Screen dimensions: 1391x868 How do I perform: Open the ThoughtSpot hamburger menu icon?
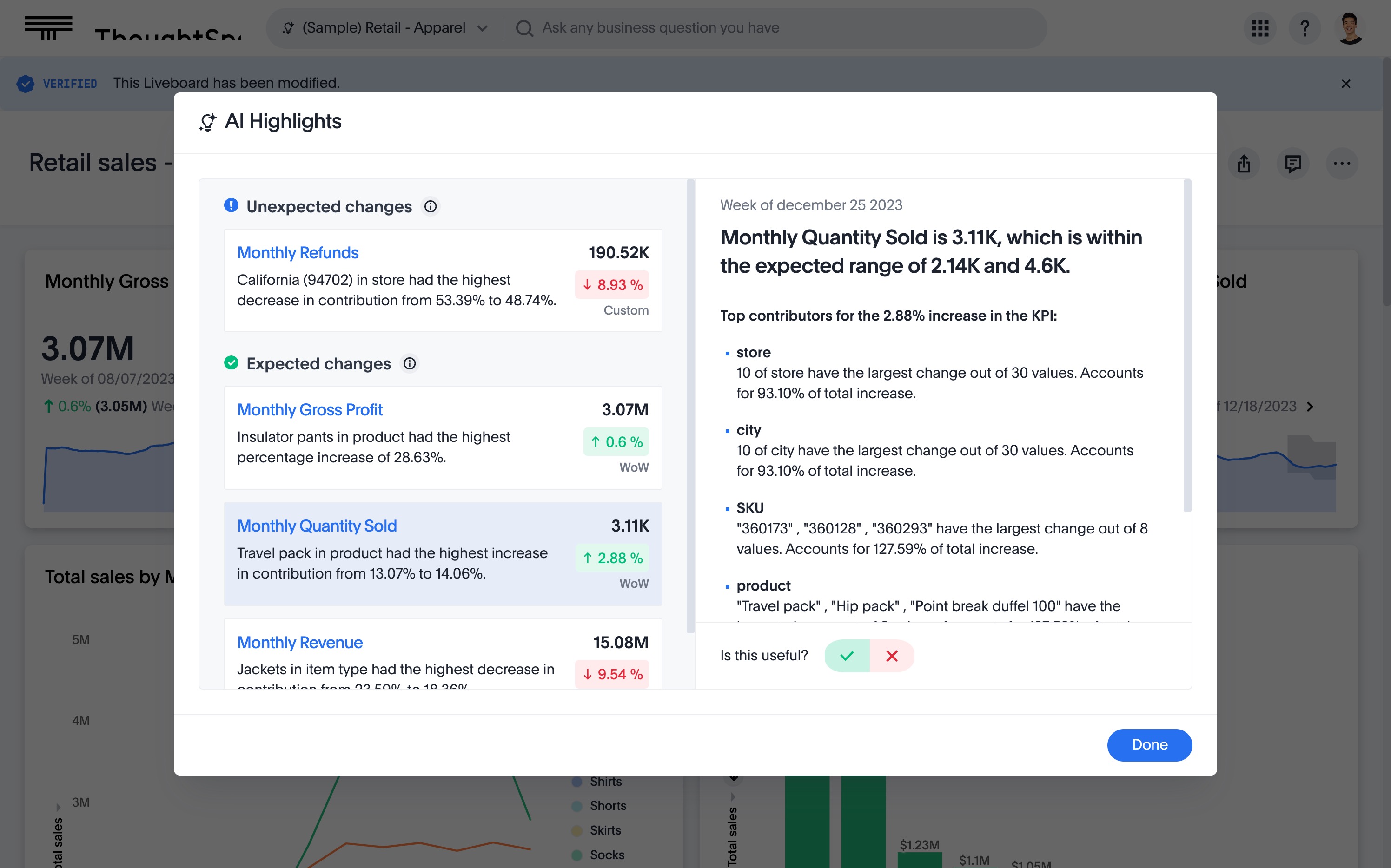pyautogui.click(x=48, y=28)
